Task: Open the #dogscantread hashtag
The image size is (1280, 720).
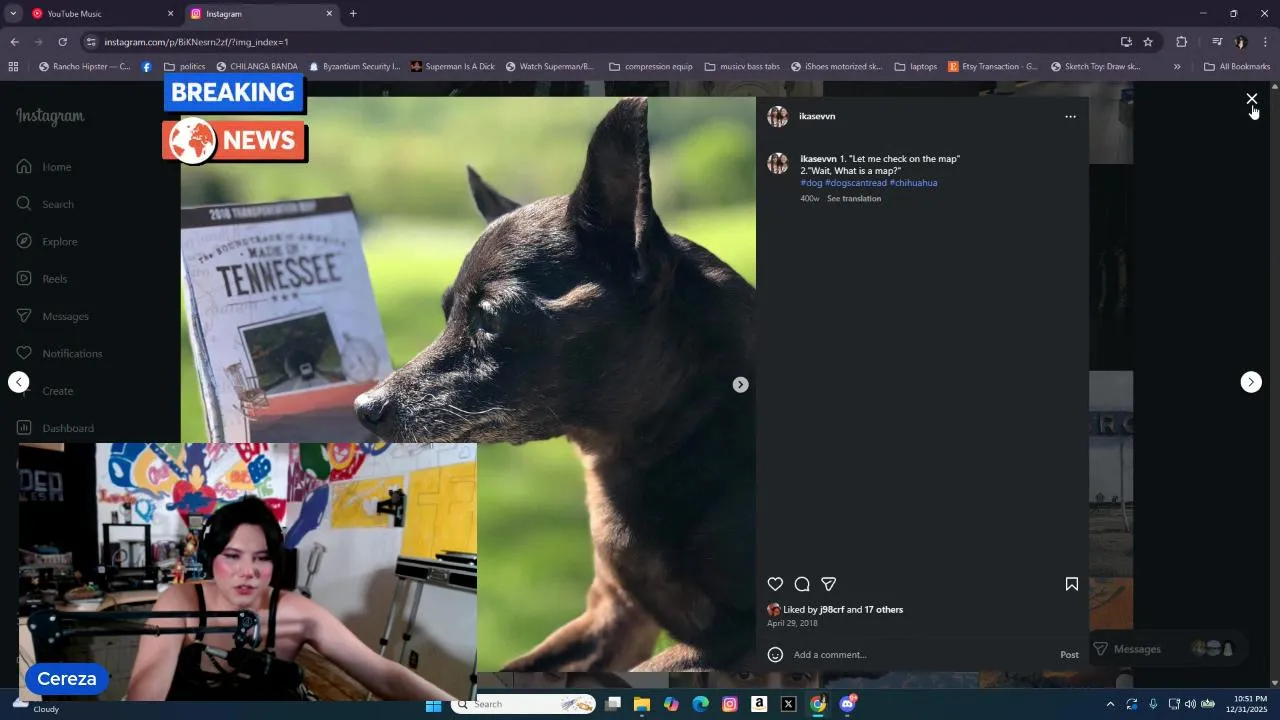Action: pyautogui.click(x=856, y=183)
